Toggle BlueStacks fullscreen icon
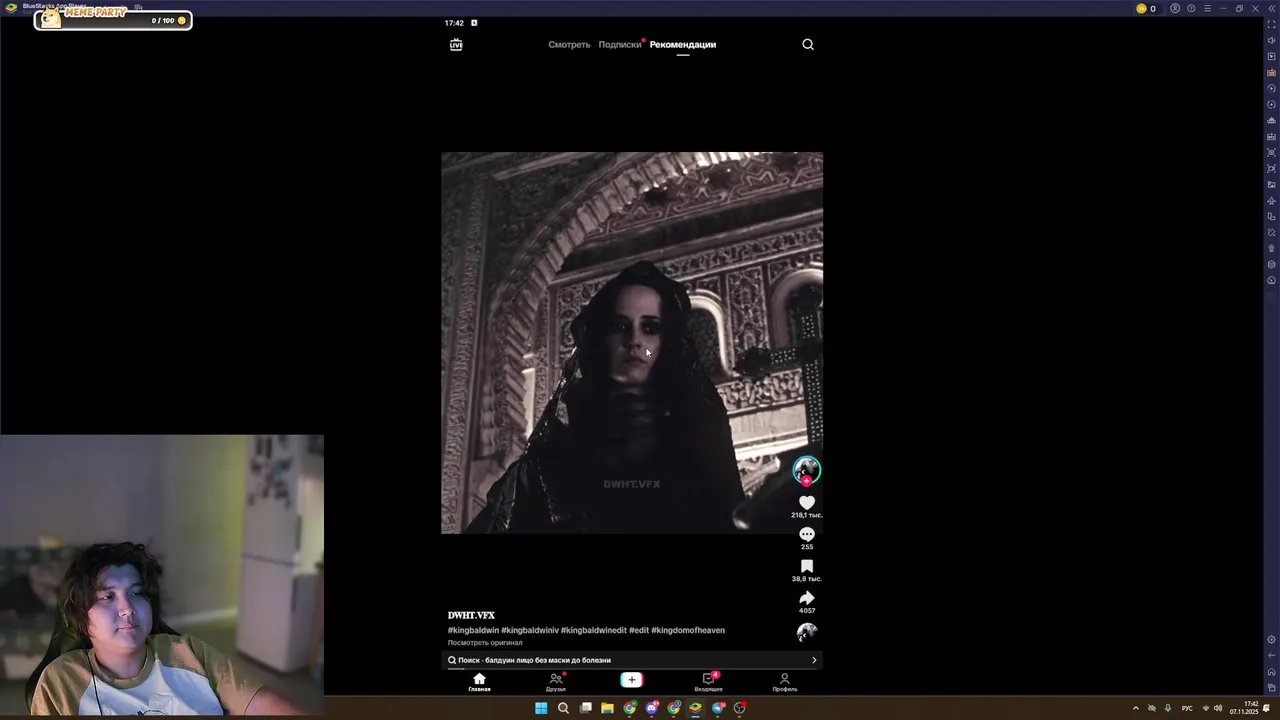The image size is (1280, 720). 1272,24
